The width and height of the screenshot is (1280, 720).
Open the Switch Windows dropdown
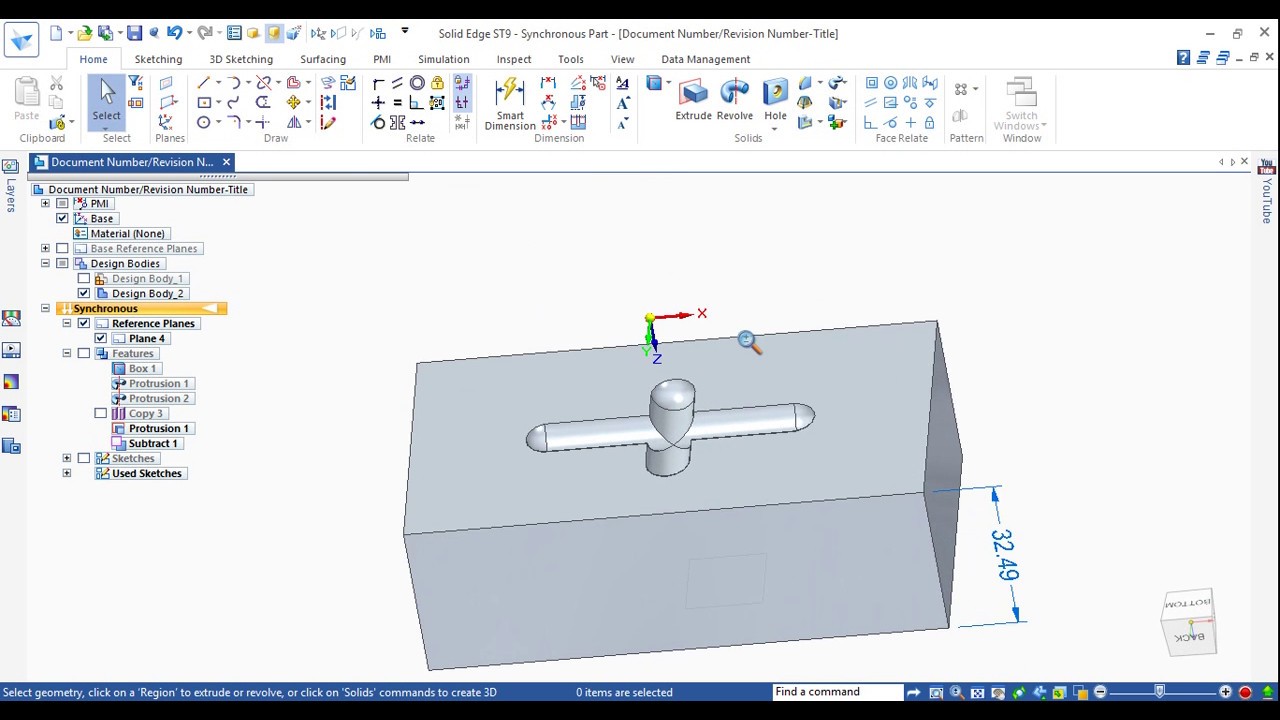point(1021,104)
